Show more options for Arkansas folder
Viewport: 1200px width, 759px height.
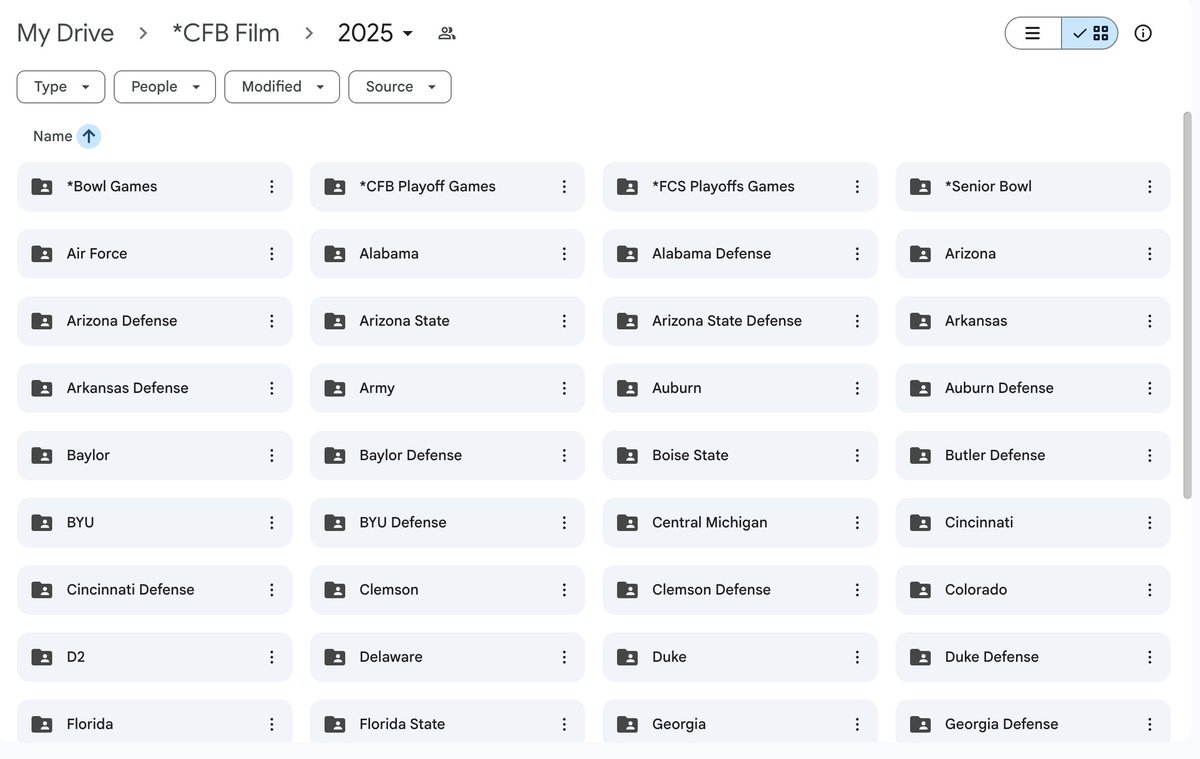[x=1150, y=321]
